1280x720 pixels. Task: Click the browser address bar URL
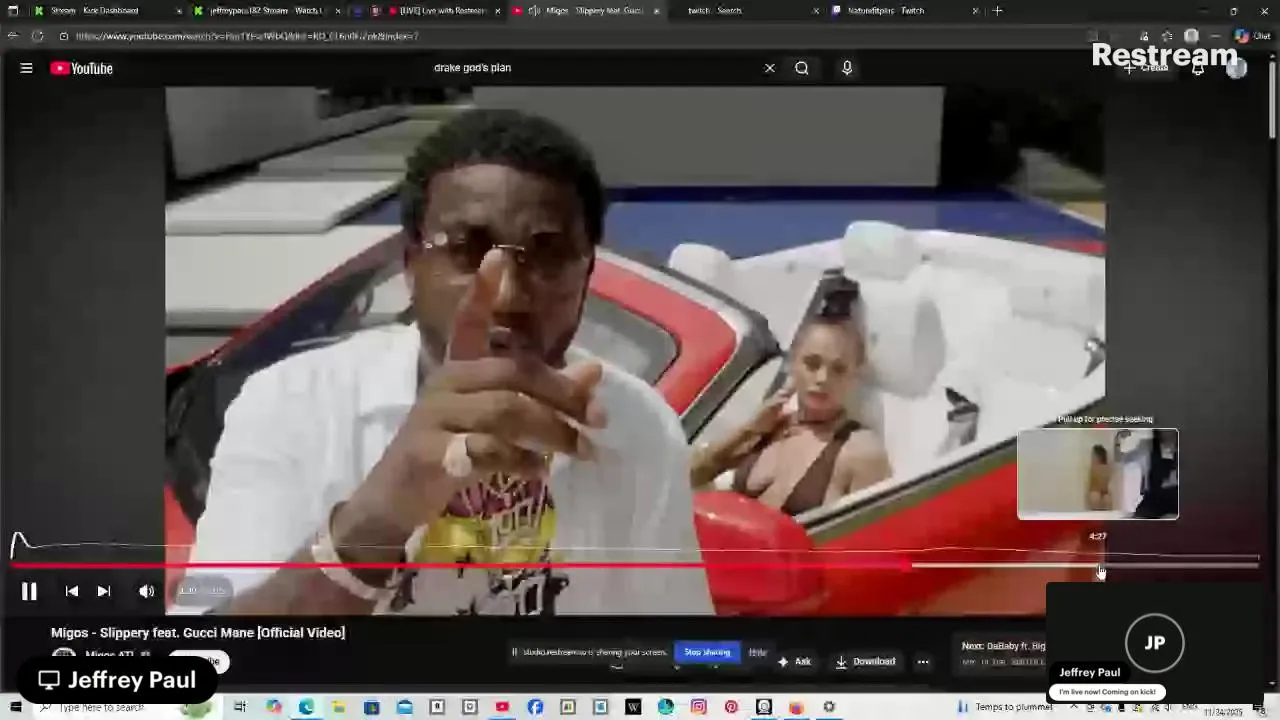point(247,36)
